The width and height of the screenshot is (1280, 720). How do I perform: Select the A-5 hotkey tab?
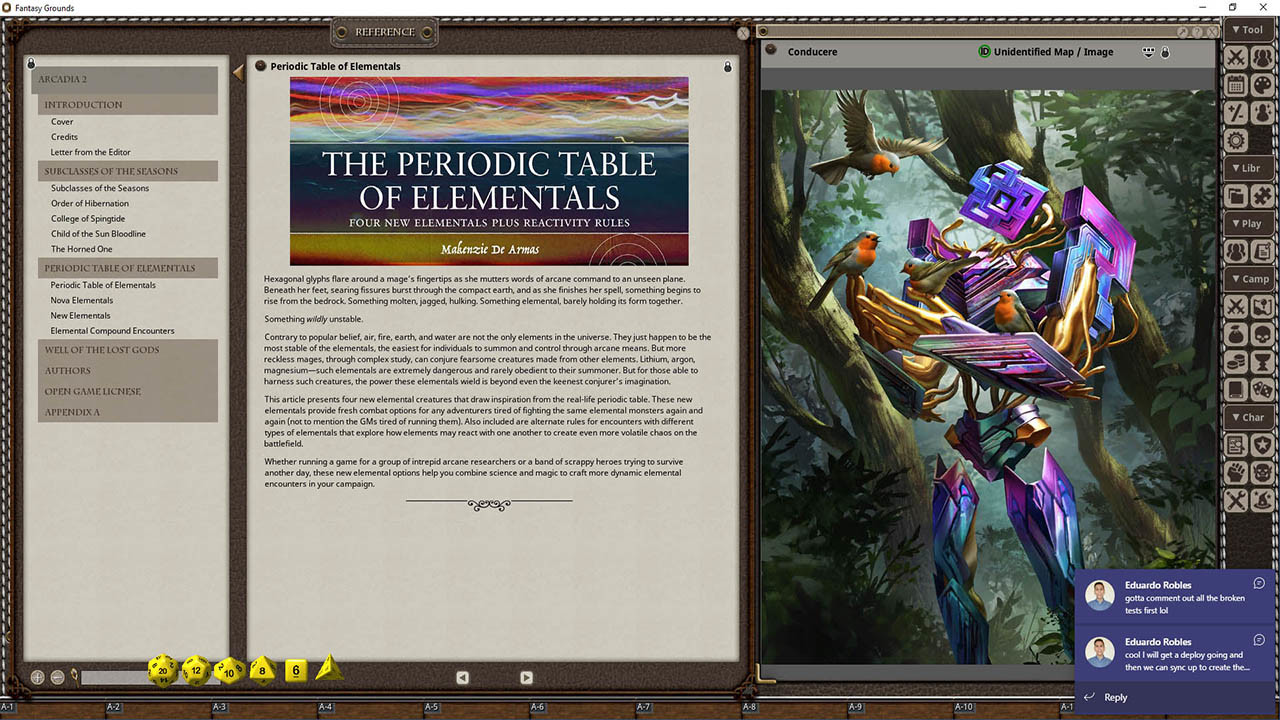(430, 706)
